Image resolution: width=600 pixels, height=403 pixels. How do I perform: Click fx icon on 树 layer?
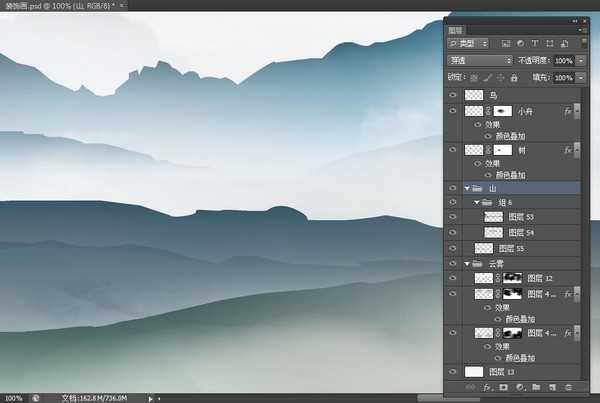[567, 150]
